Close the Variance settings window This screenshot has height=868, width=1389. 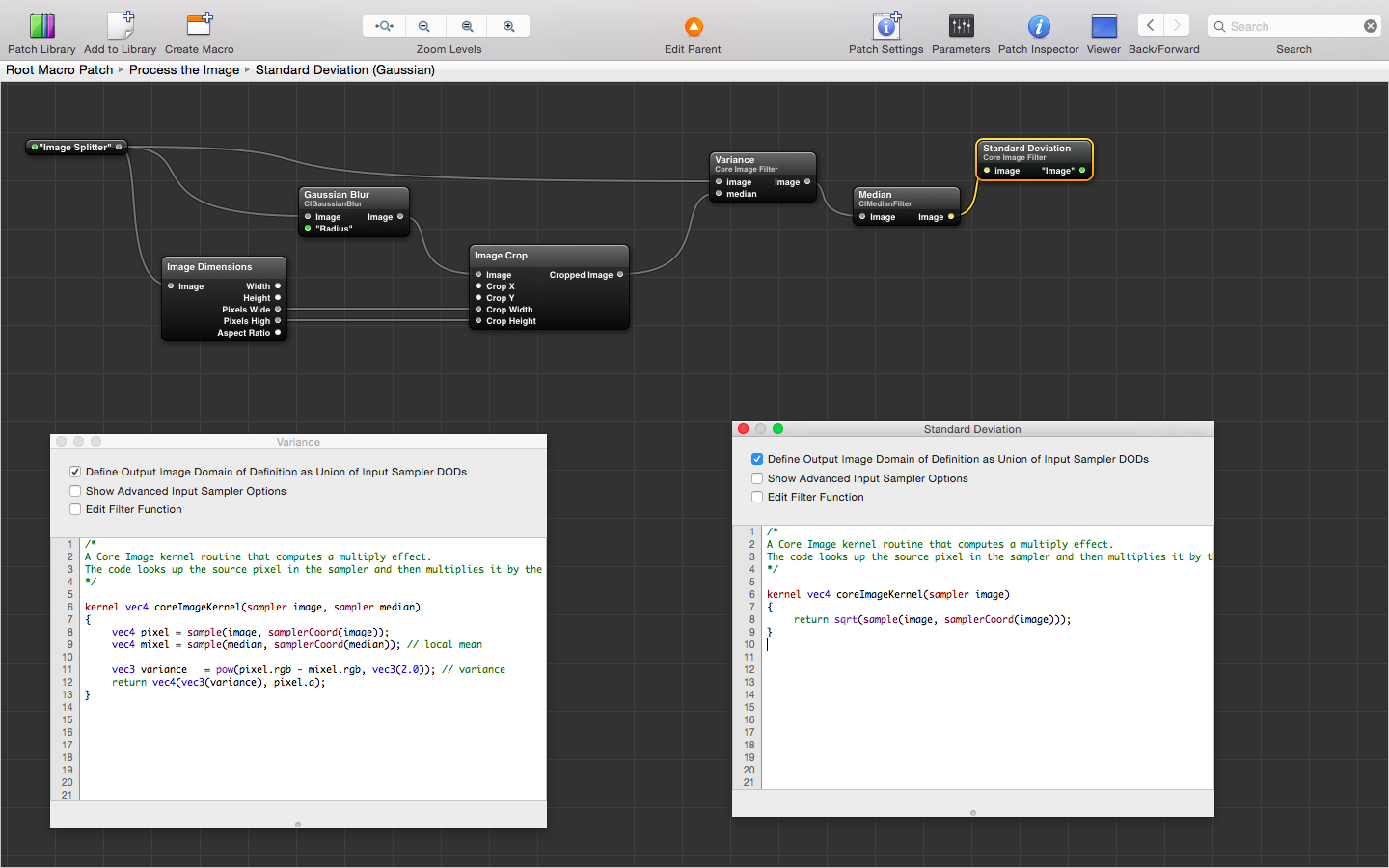pyautogui.click(x=61, y=442)
